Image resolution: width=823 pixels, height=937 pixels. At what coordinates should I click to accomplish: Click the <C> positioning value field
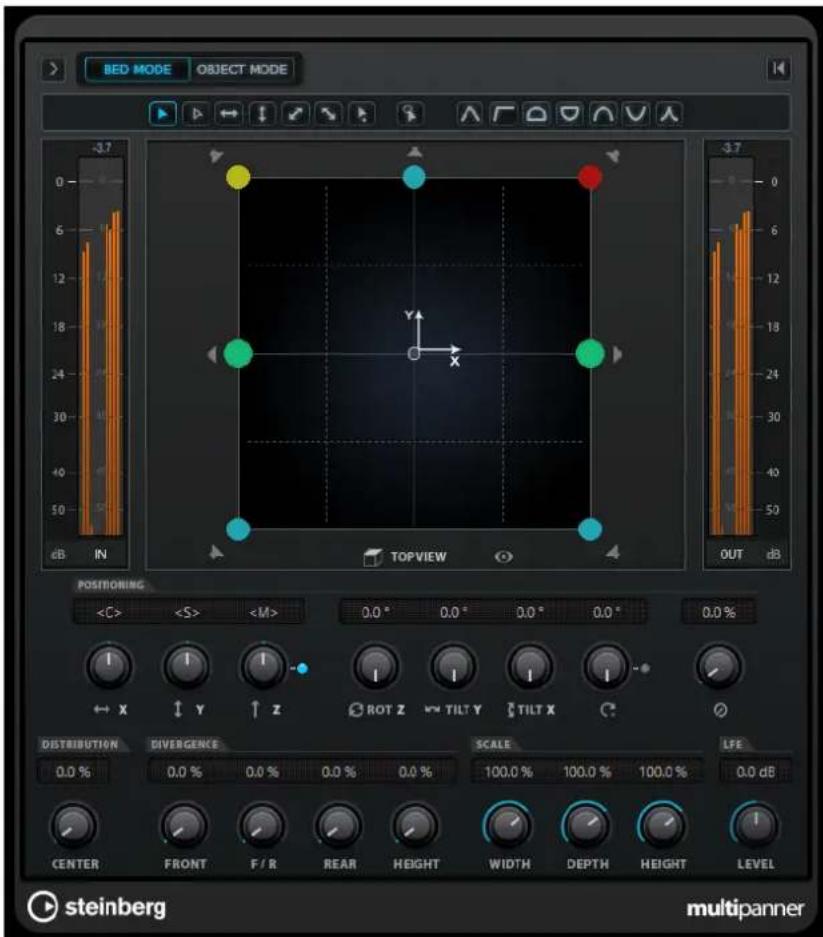[109, 613]
